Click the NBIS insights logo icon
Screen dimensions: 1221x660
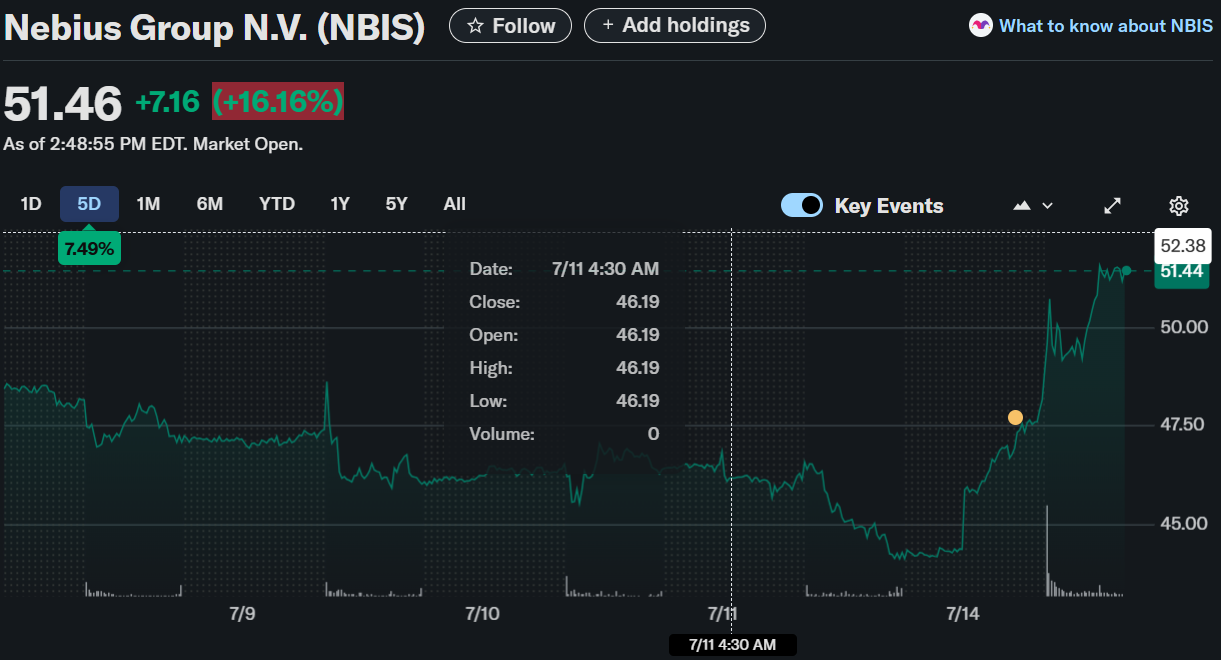point(981,26)
